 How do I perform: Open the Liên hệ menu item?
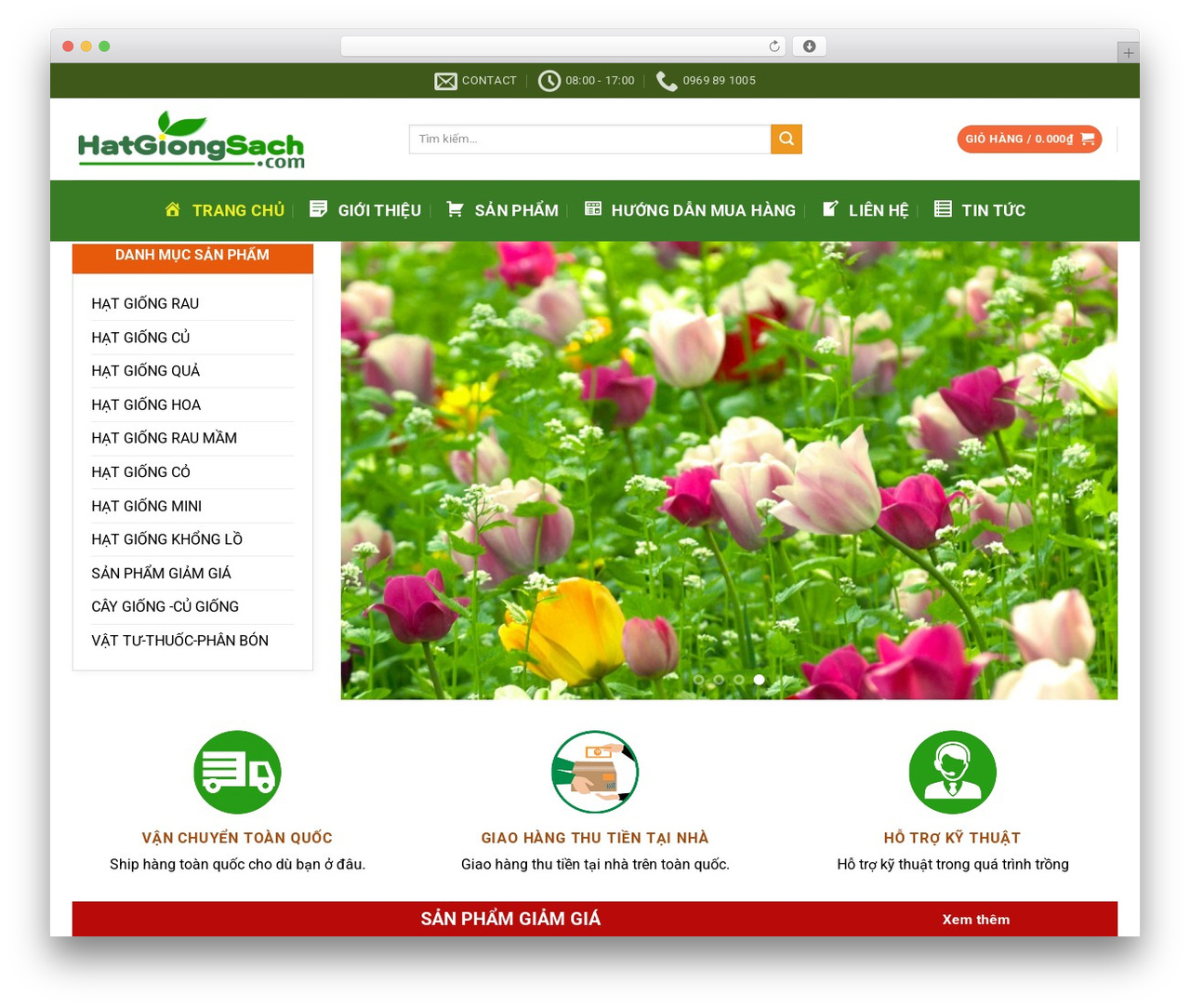pyautogui.click(x=866, y=210)
